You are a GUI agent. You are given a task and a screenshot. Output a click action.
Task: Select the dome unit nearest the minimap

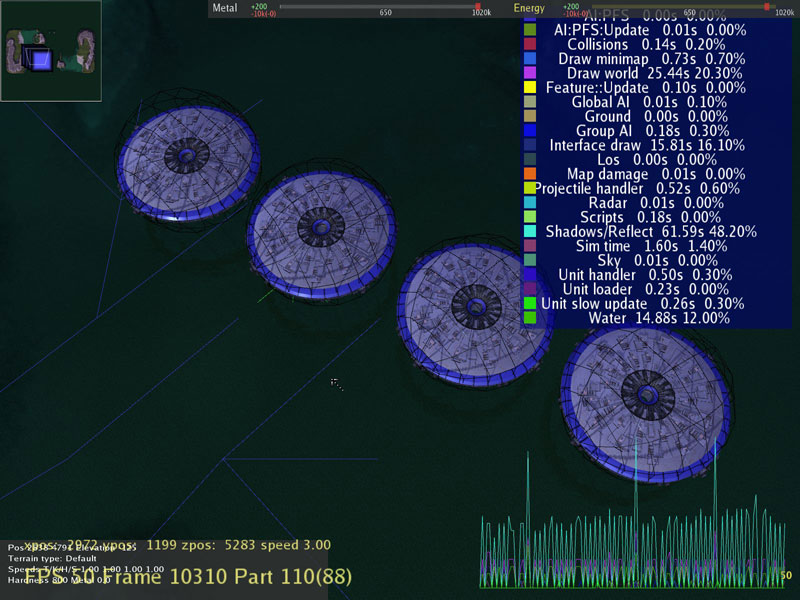[189, 162]
